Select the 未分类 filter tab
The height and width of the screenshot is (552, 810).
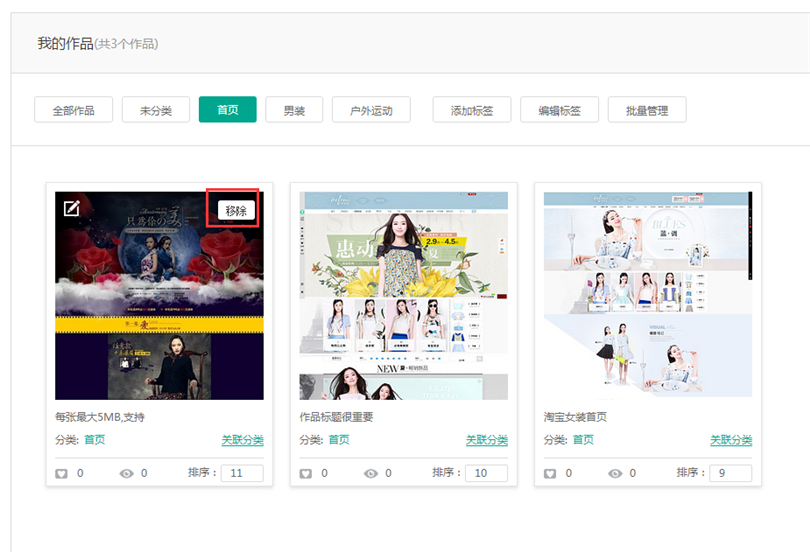pyautogui.click(x=156, y=110)
